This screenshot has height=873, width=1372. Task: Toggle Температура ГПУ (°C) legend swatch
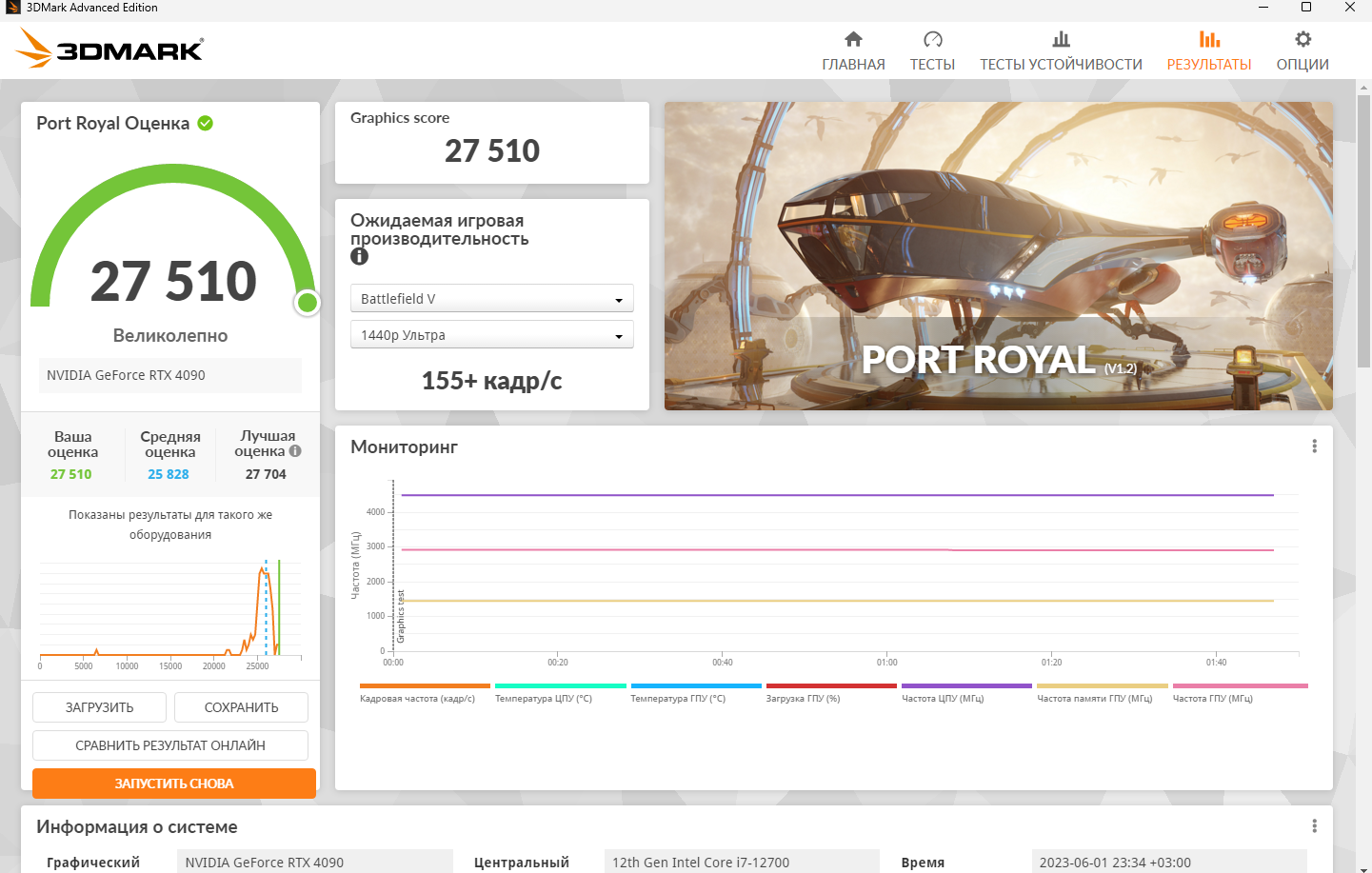[696, 685]
